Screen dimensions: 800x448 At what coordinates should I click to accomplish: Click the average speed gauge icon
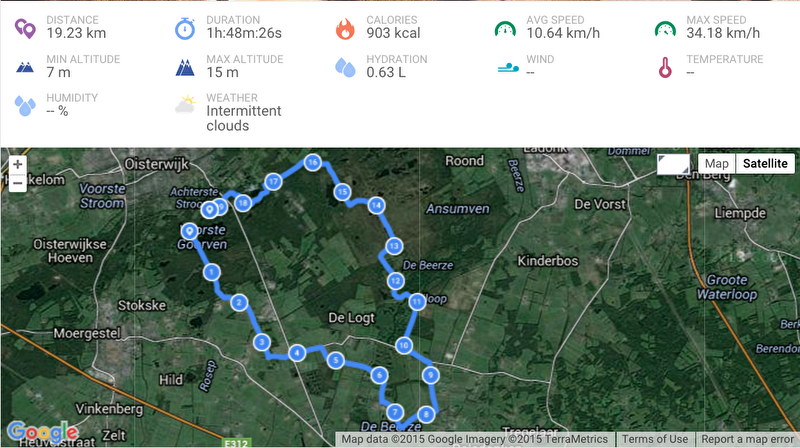505,29
